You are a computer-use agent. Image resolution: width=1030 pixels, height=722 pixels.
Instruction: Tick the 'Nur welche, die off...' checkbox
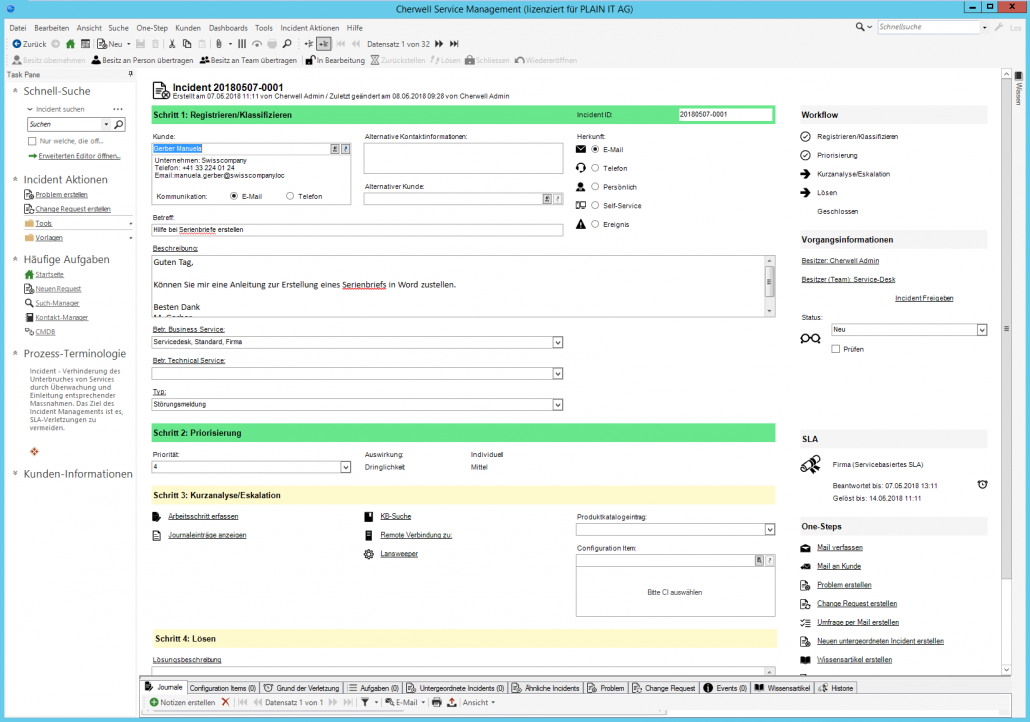32,141
